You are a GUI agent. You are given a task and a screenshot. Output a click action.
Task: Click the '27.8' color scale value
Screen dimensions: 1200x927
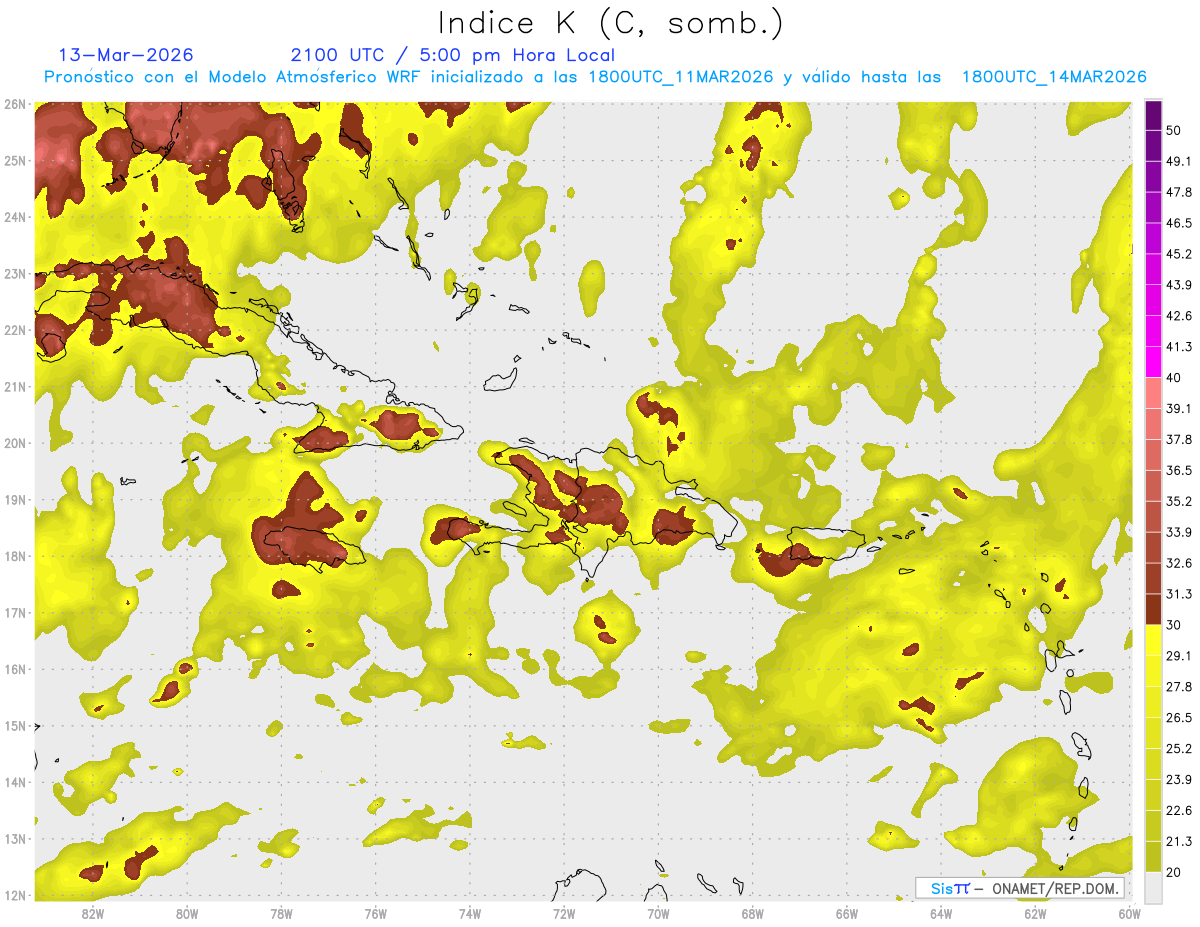[x=1179, y=687]
